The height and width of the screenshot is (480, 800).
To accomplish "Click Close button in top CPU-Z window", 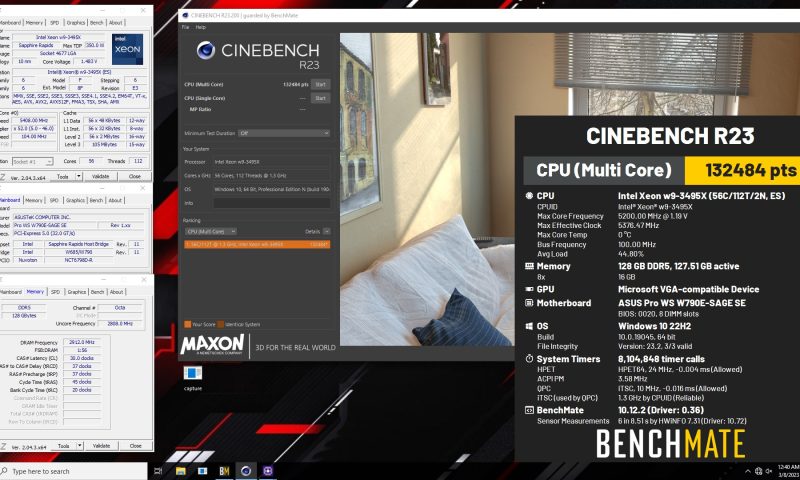I will pos(135,176).
